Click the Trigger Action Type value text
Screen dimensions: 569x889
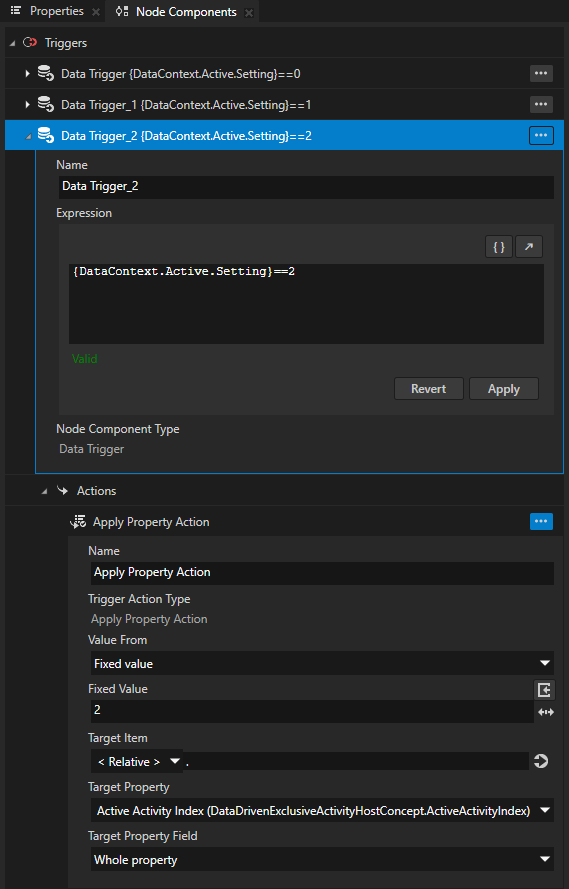point(150,619)
